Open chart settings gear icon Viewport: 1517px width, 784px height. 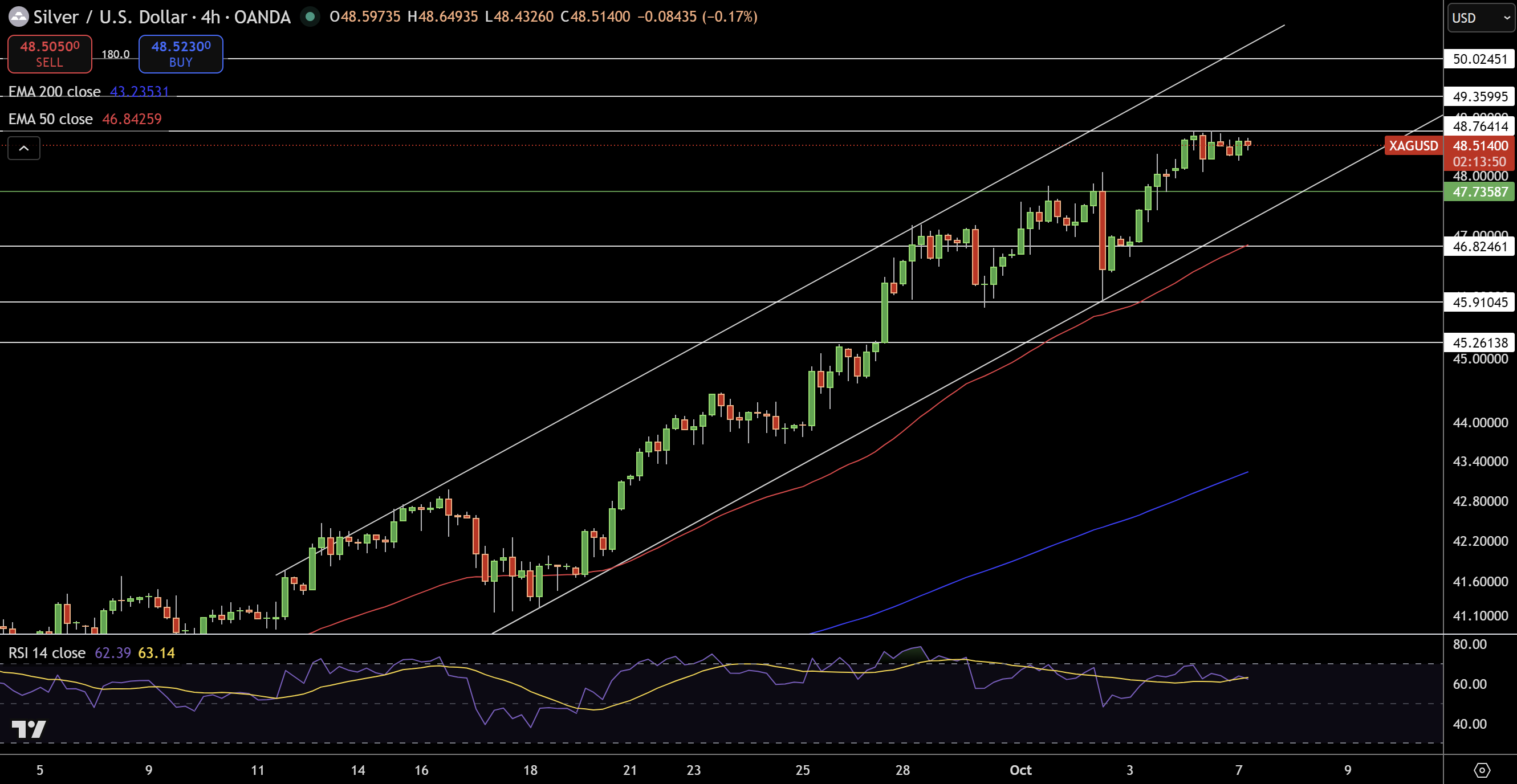[1482, 770]
